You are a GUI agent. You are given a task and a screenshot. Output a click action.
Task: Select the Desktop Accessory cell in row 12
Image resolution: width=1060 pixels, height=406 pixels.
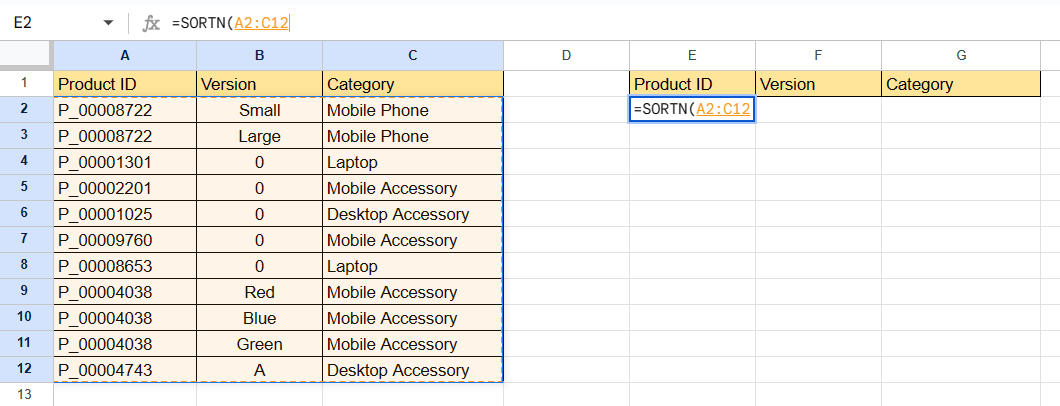pyautogui.click(x=412, y=370)
